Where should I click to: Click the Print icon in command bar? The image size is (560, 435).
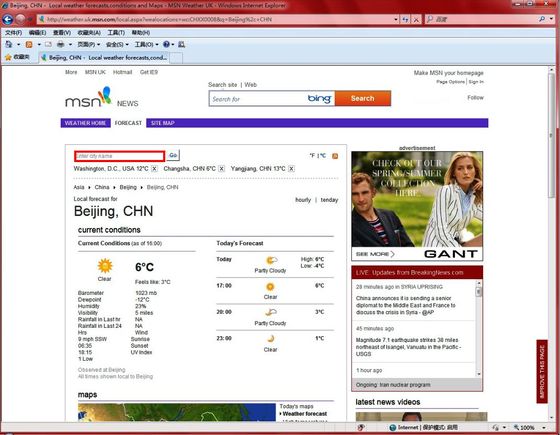point(60,44)
